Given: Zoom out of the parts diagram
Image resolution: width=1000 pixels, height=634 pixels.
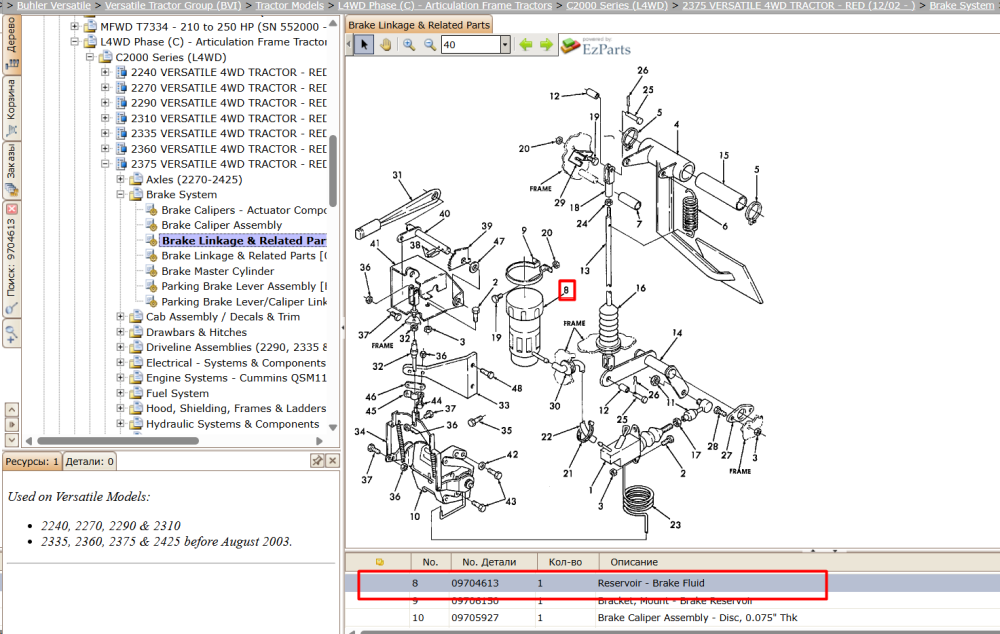Looking at the screenshot, I should 430,45.
